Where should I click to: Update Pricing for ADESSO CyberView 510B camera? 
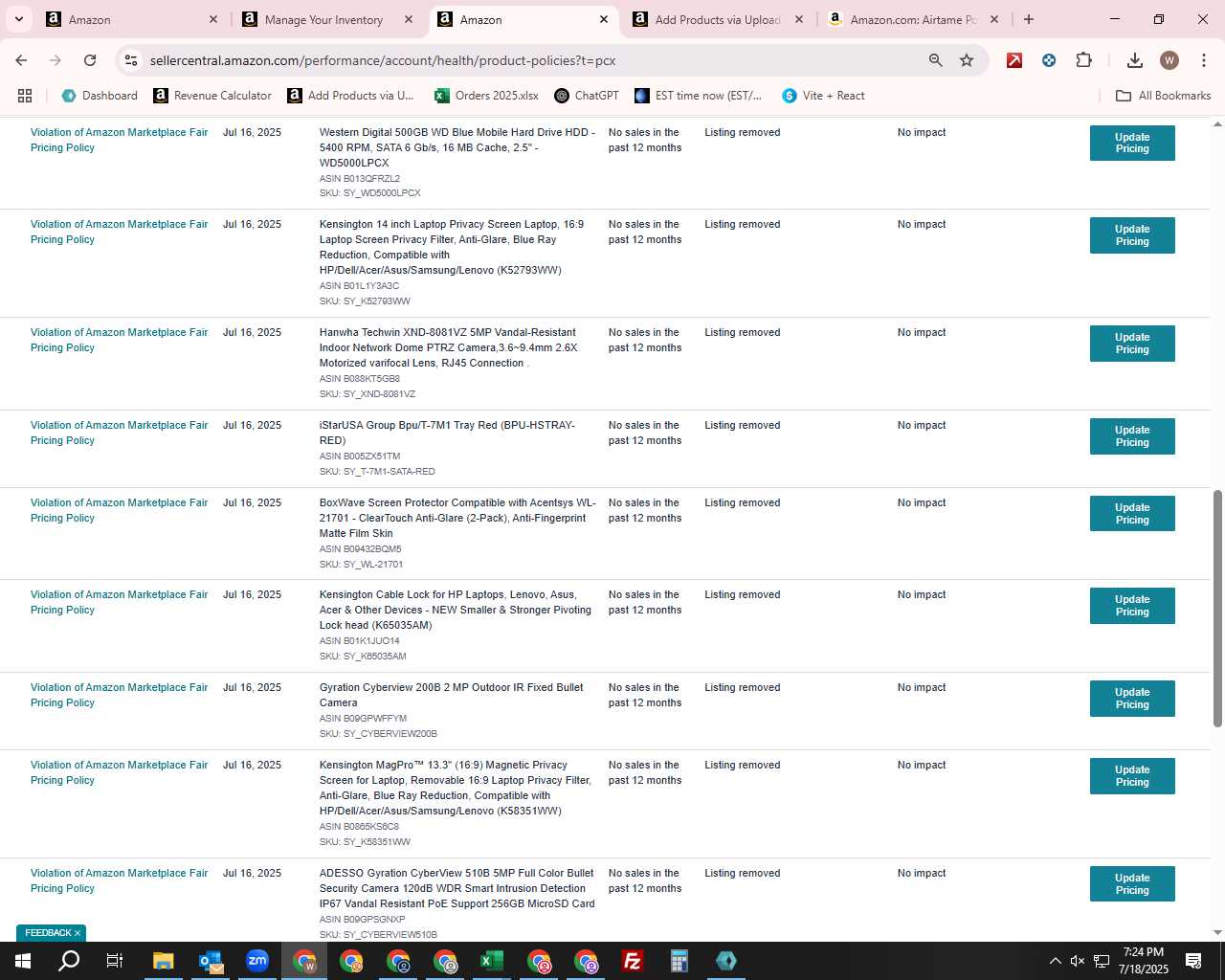tap(1132, 884)
